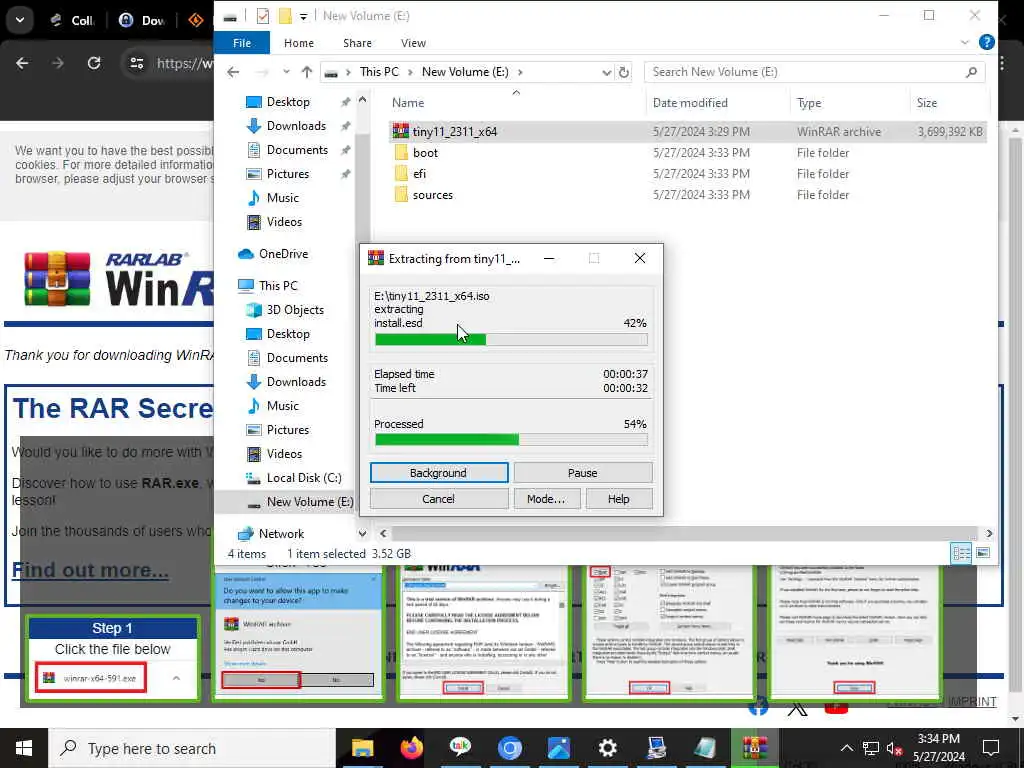Open the View ribbon tab
The width and height of the screenshot is (1024, 768).
(x=413, y=43)
